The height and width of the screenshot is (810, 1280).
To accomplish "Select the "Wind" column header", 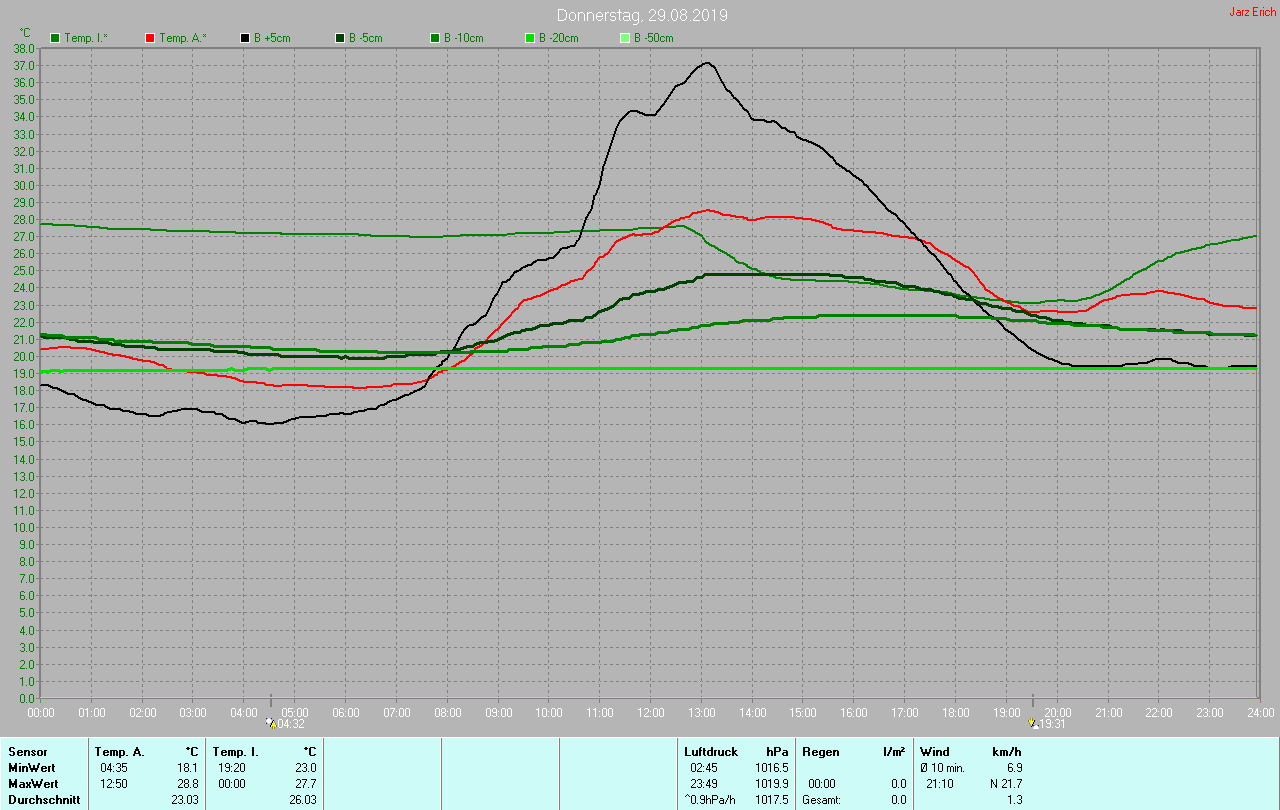I will click(934, 751).
